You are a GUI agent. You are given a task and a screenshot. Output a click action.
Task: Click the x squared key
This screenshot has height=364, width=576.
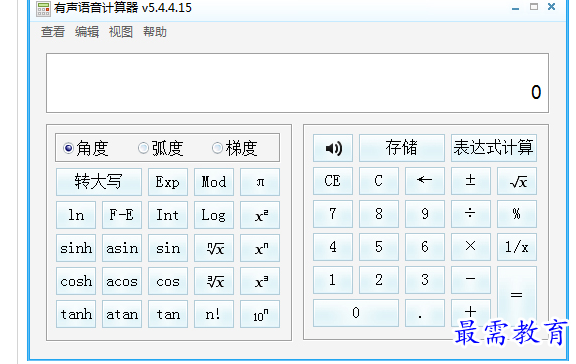[x=260, y=215]
